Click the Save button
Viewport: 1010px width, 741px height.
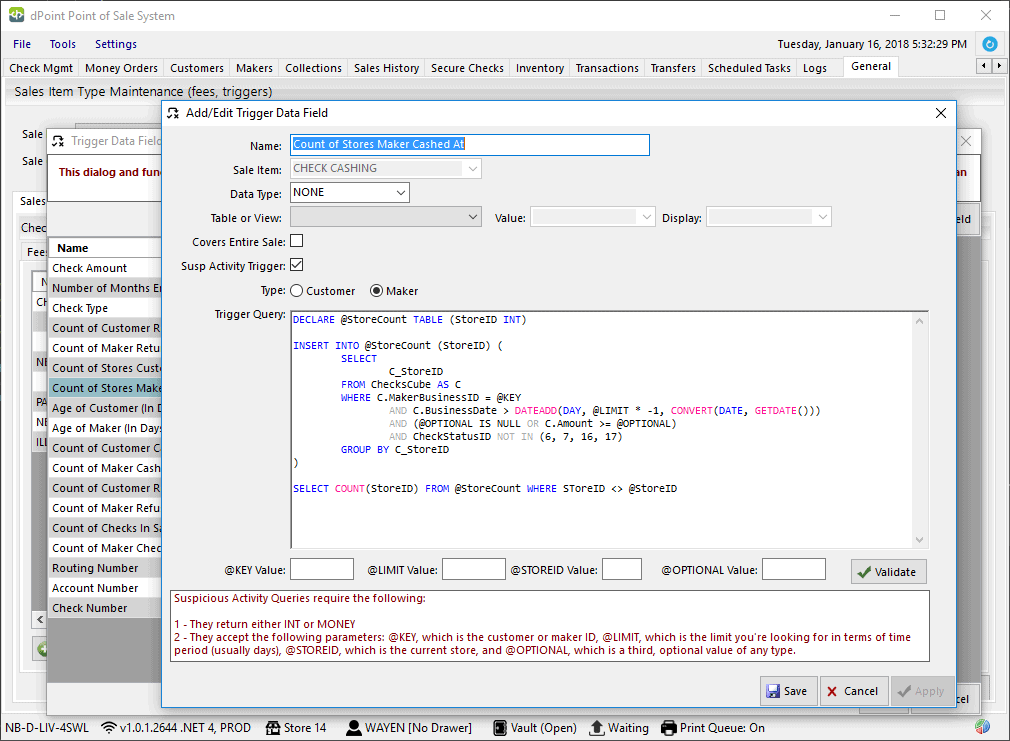[x=788, y=691]
